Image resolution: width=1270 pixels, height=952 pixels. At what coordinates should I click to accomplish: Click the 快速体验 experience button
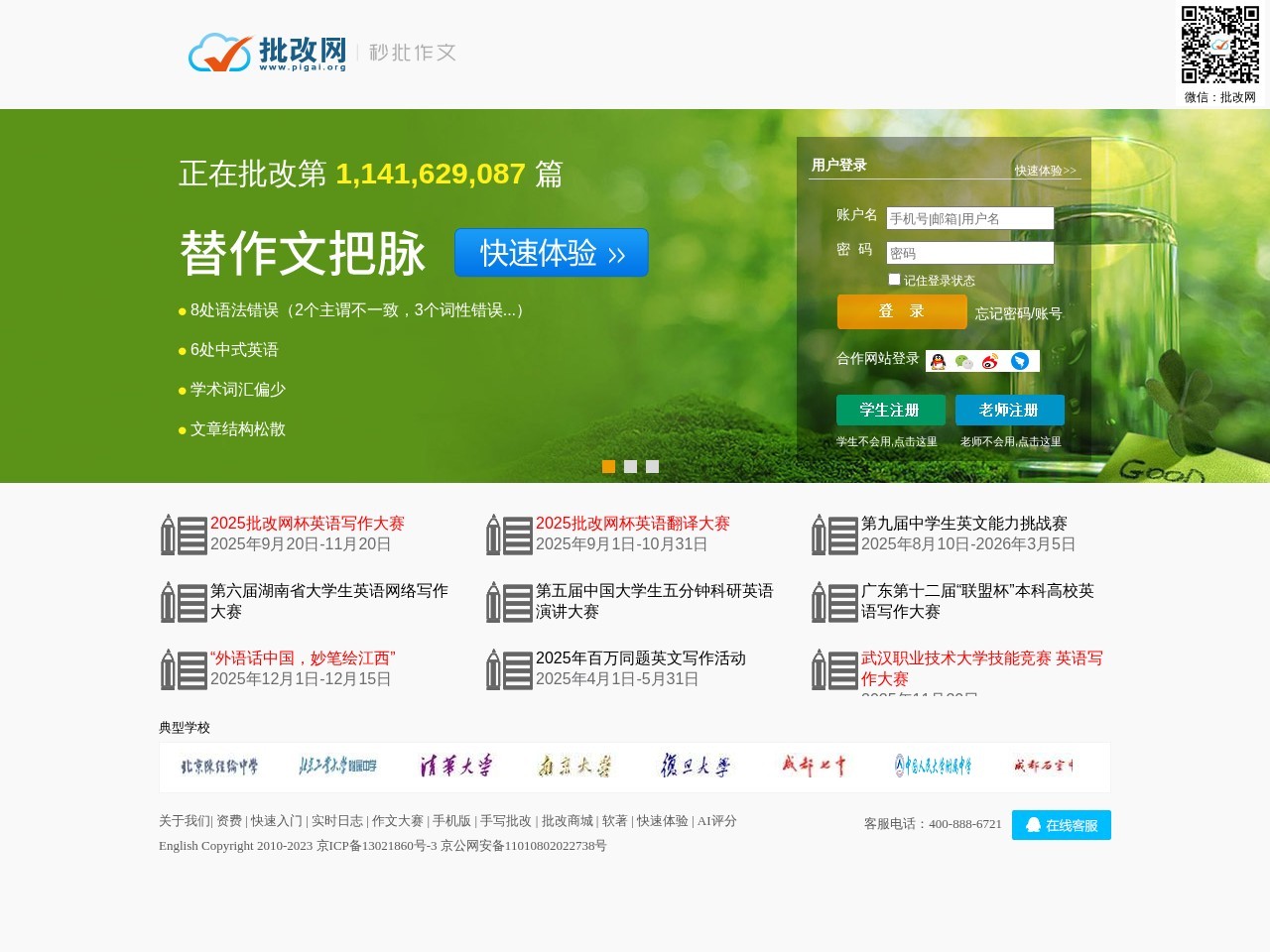[551, 253]
